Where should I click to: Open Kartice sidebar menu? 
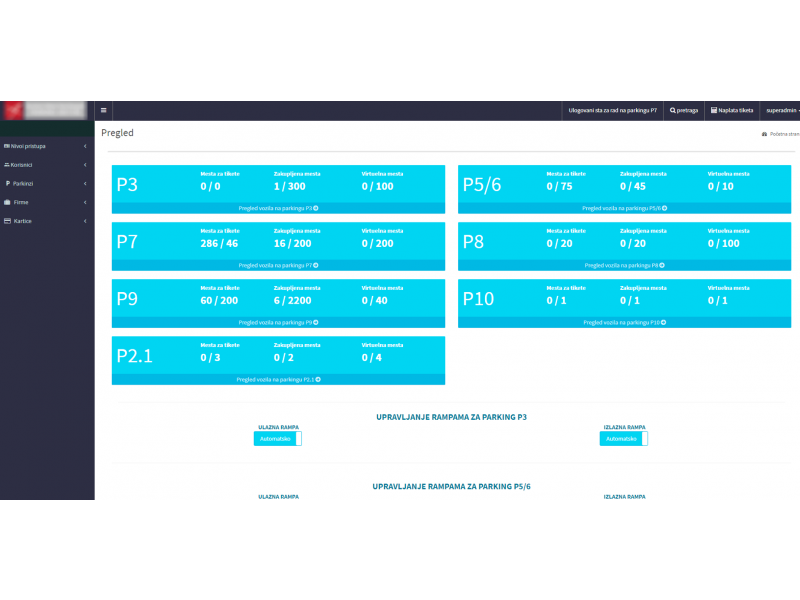(x=47, y=221)
